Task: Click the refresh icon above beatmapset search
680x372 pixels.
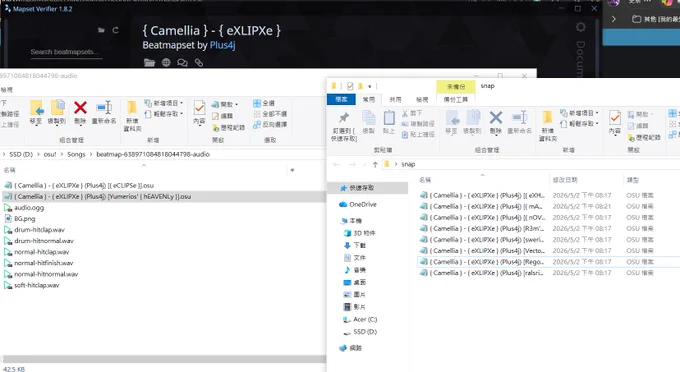Action: click(115, 30)
